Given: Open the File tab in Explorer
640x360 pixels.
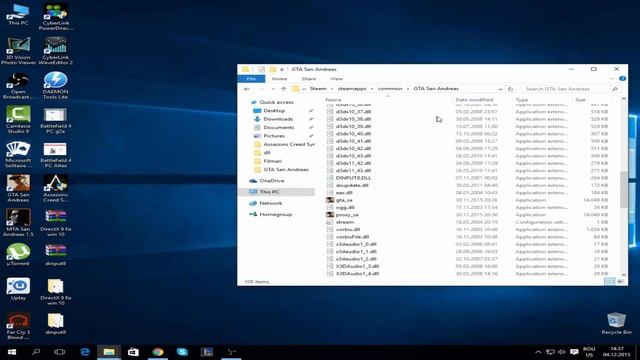Looking at the screenshot, I should (x=251, y=78).
